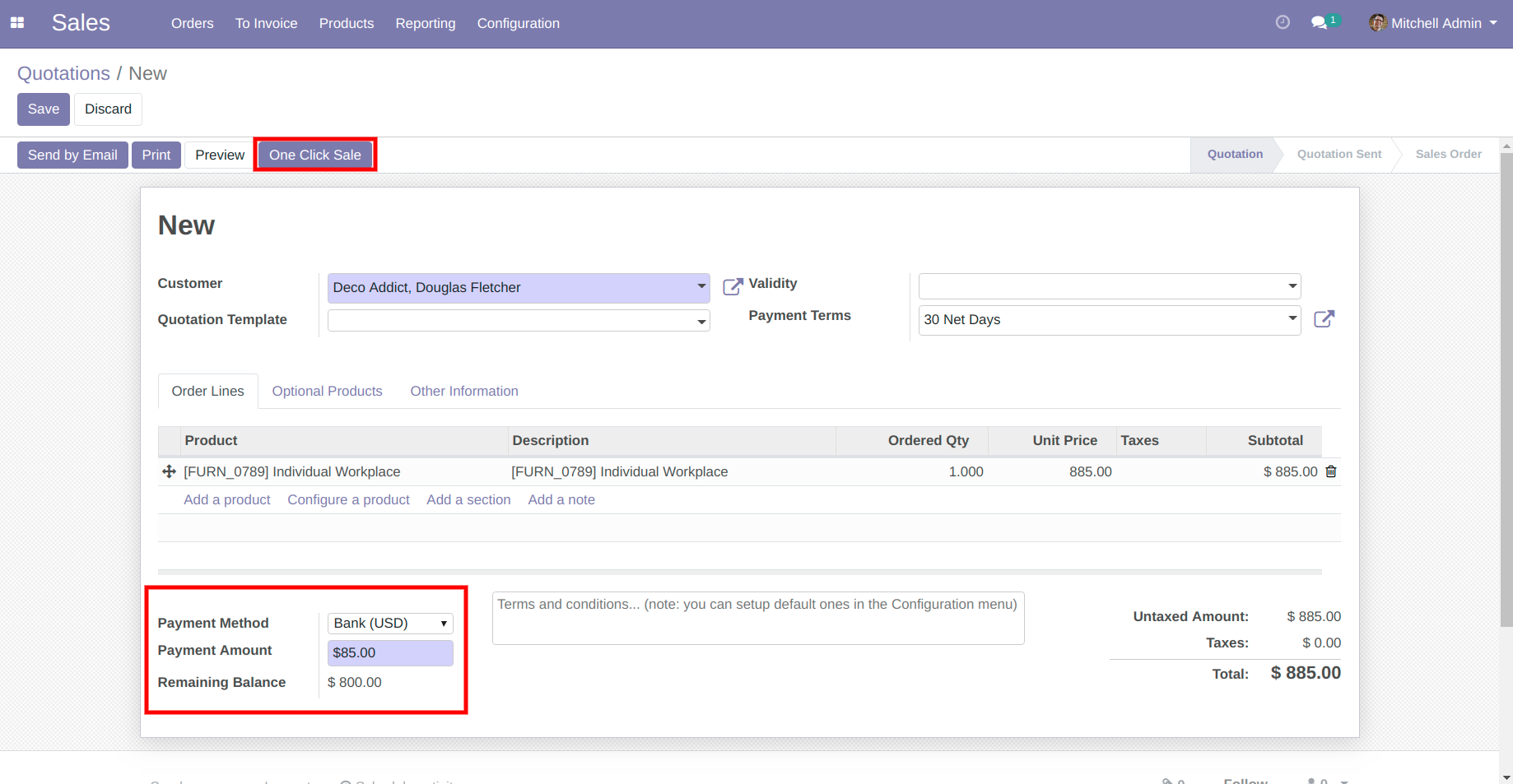Click the Payment Amount field
This screenshot has height=784, width=1513.
tap(390, 653)
